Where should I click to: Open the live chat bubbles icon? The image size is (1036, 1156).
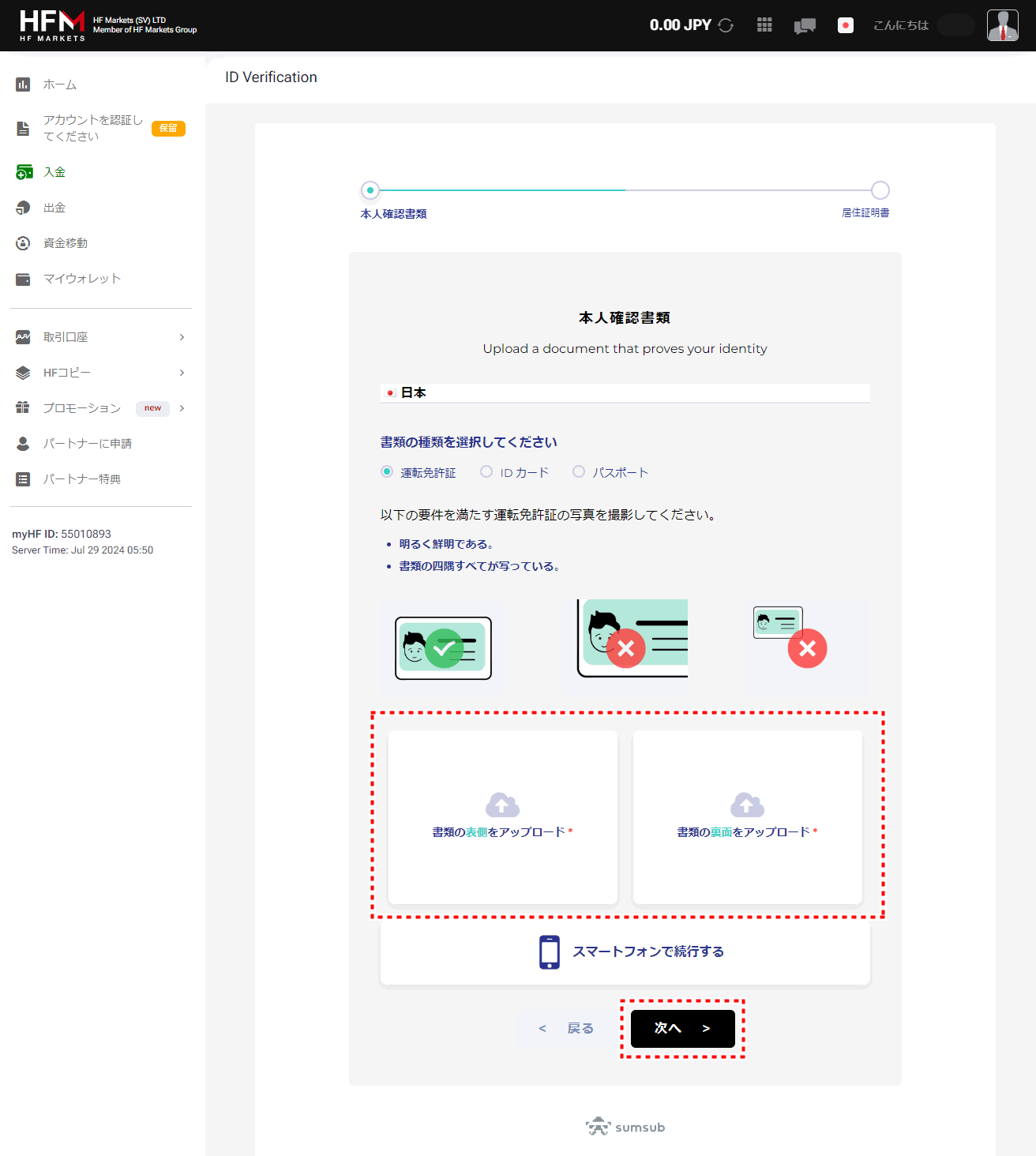tap(805, 26)
